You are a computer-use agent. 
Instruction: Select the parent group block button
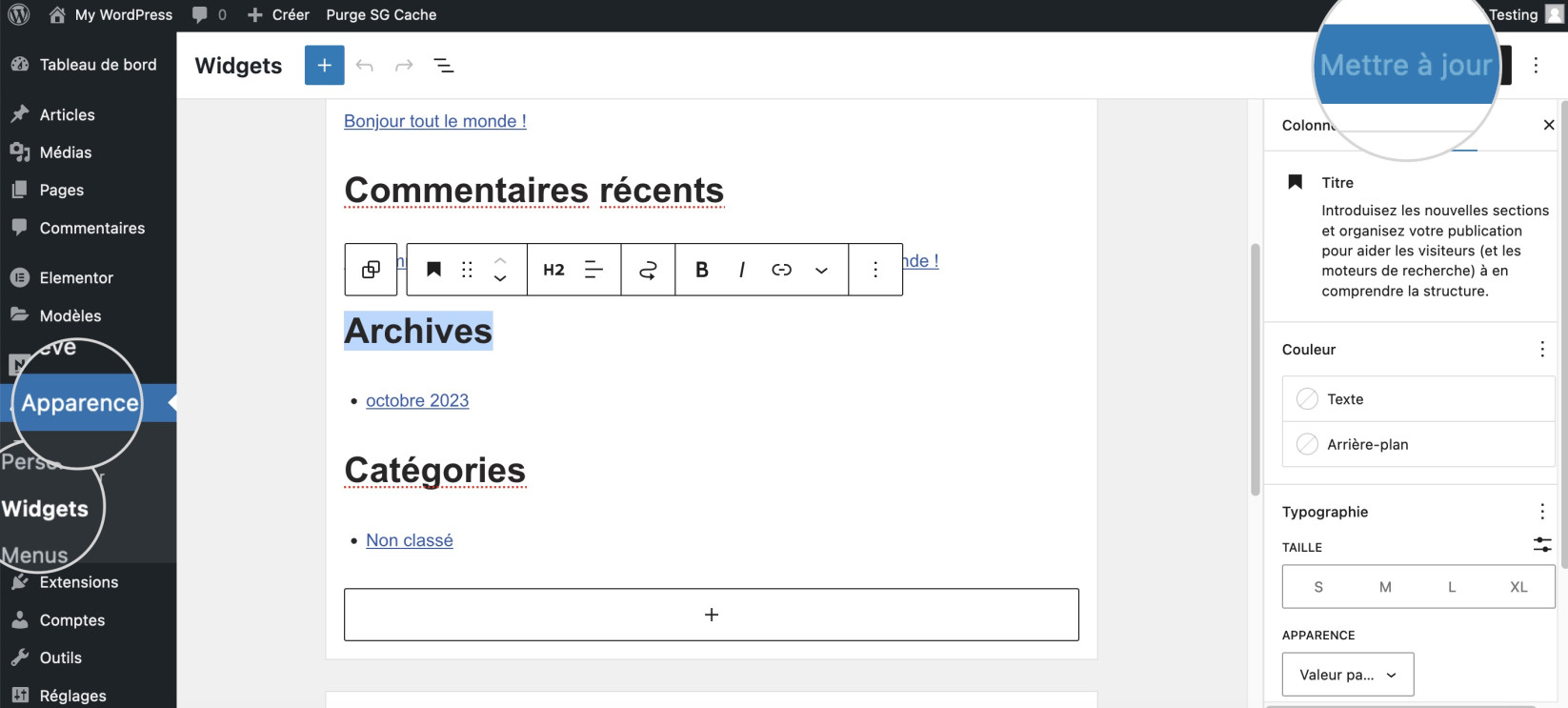[371, 270]
